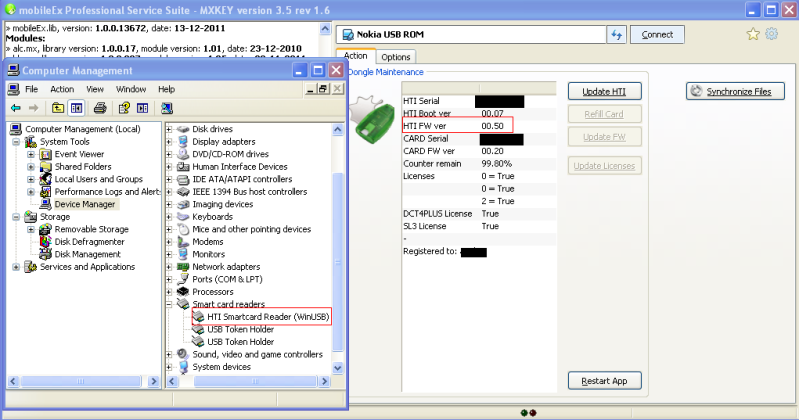The image size is (799, 420).
Task: Expand the Disk drives category
Action: tap(169, 129)
